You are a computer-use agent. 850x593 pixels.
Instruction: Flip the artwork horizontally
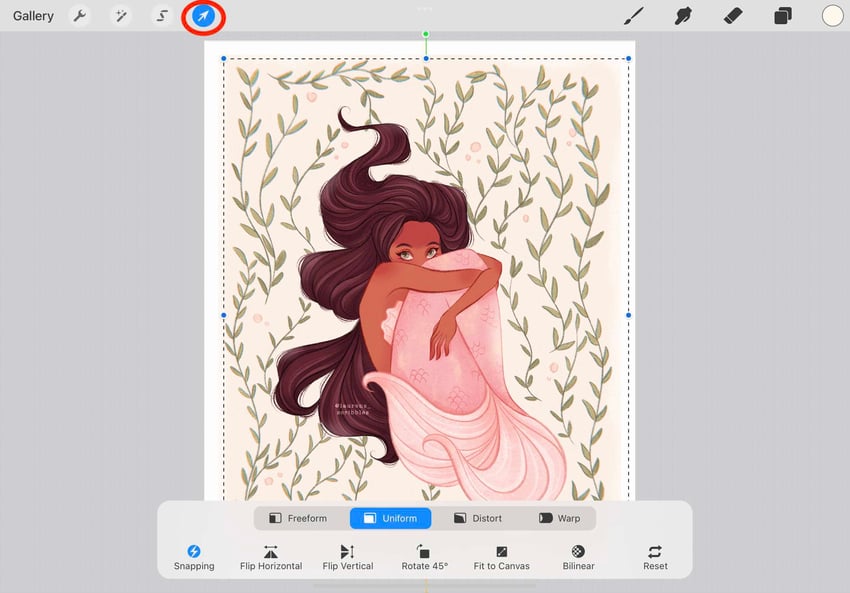point(271,558)
